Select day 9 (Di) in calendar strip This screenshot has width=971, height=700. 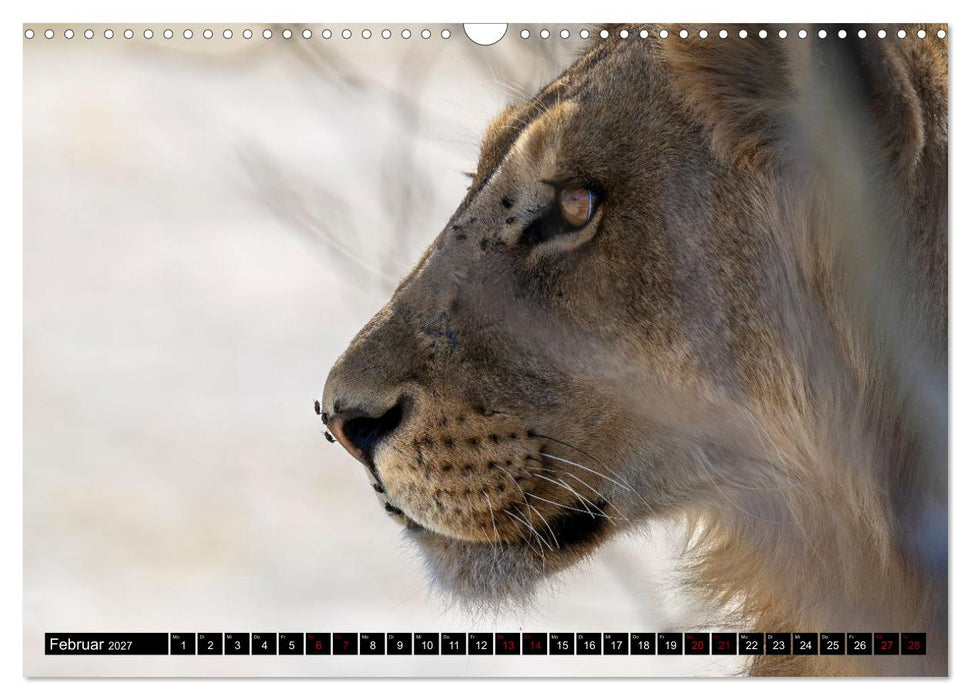[399, 644]
